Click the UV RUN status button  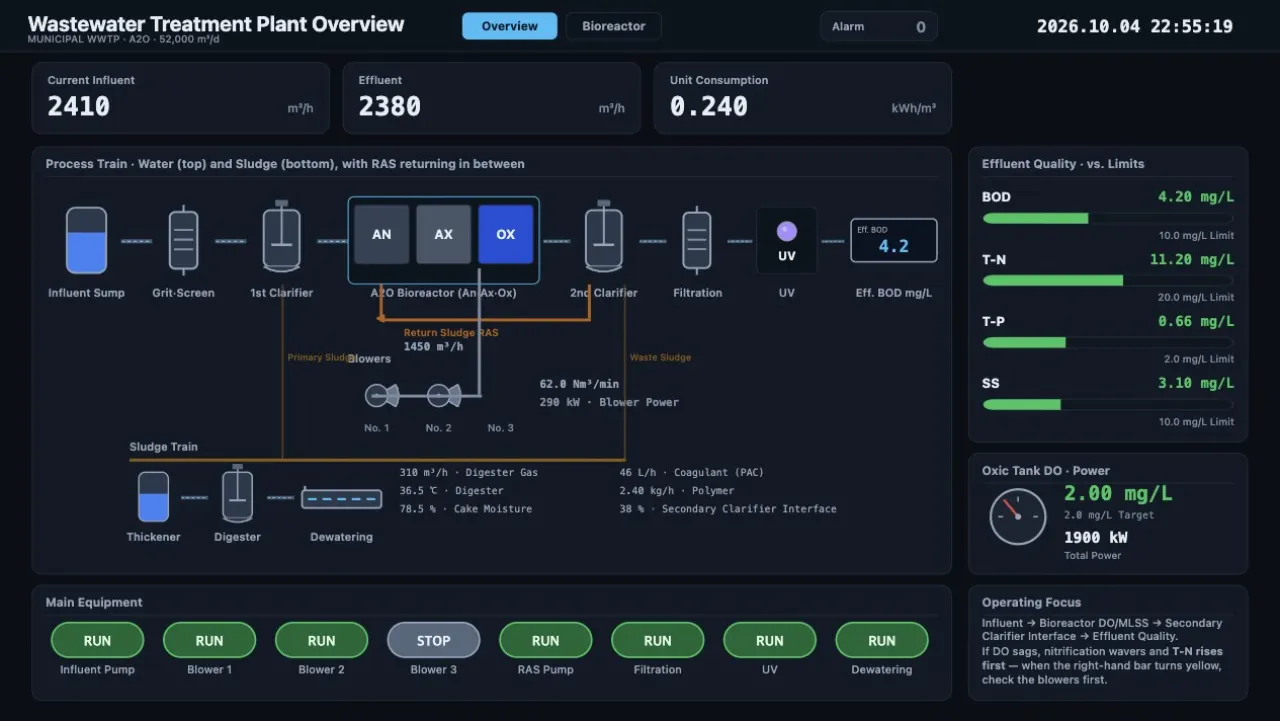(x=769, y=640)
